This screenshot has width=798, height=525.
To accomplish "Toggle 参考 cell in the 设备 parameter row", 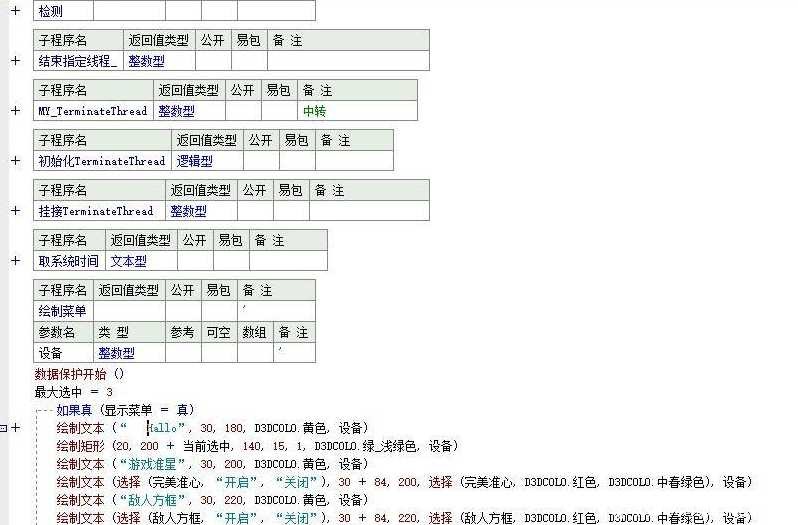I will coord(183,353).
